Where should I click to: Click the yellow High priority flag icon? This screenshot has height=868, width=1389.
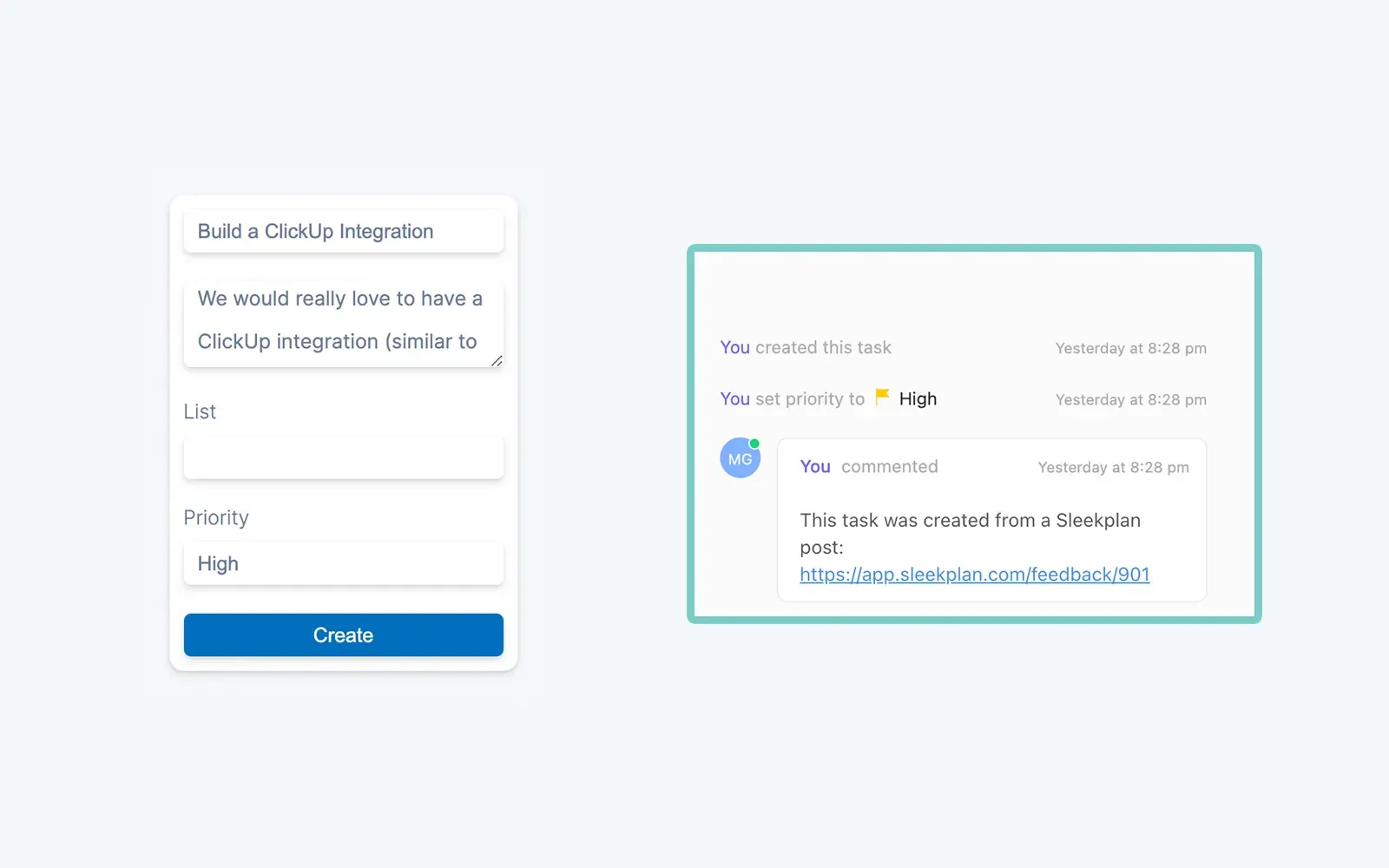click(x=882, y=398)
